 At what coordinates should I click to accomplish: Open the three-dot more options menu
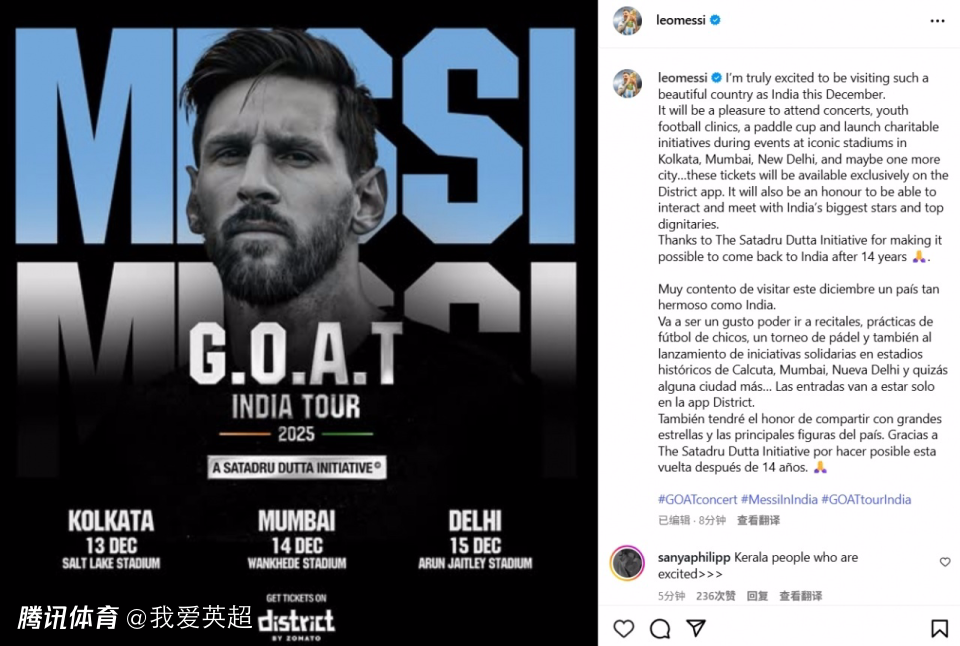[937, 20]
